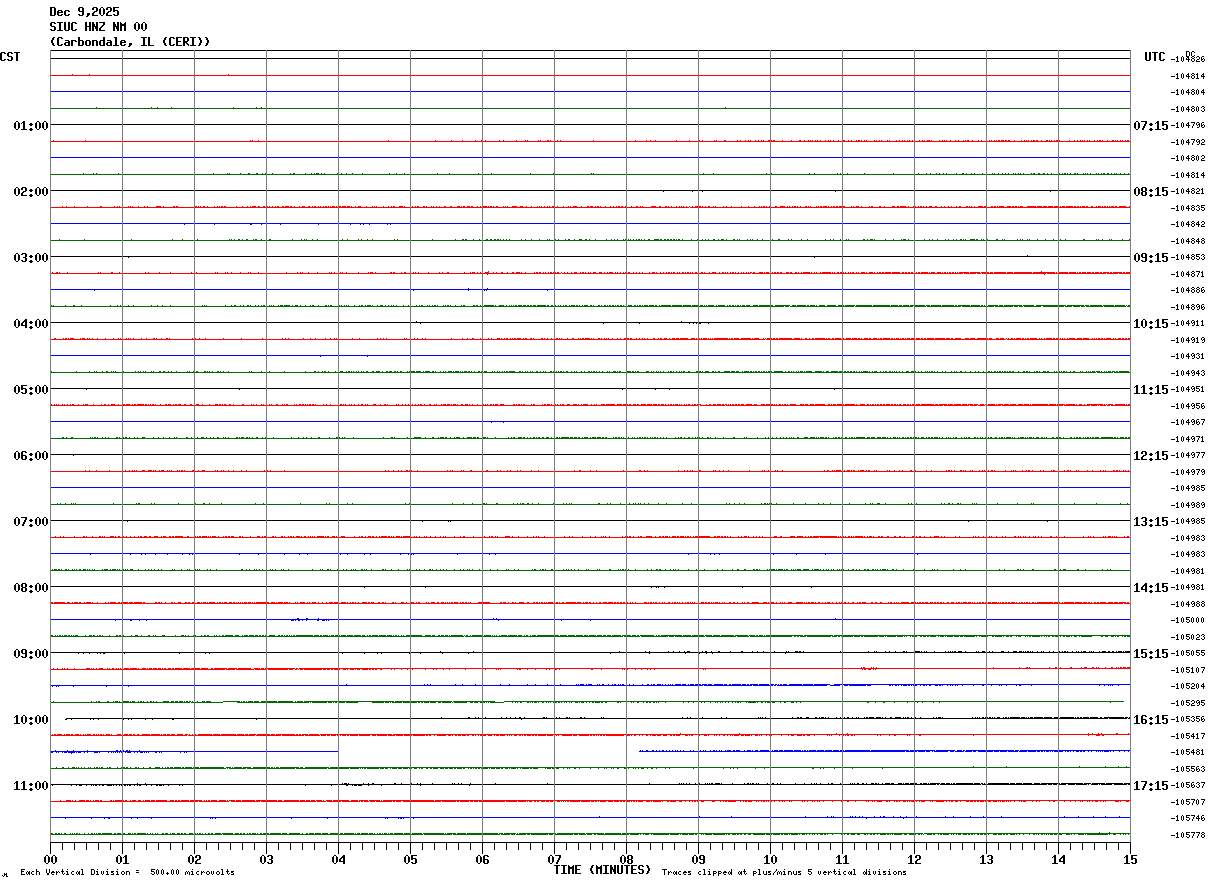Screen dimensions: 1210x886
Task: Click the 'Each Vertical Division = 500.00 microvolts' note
Action: (x=127, y=873)
